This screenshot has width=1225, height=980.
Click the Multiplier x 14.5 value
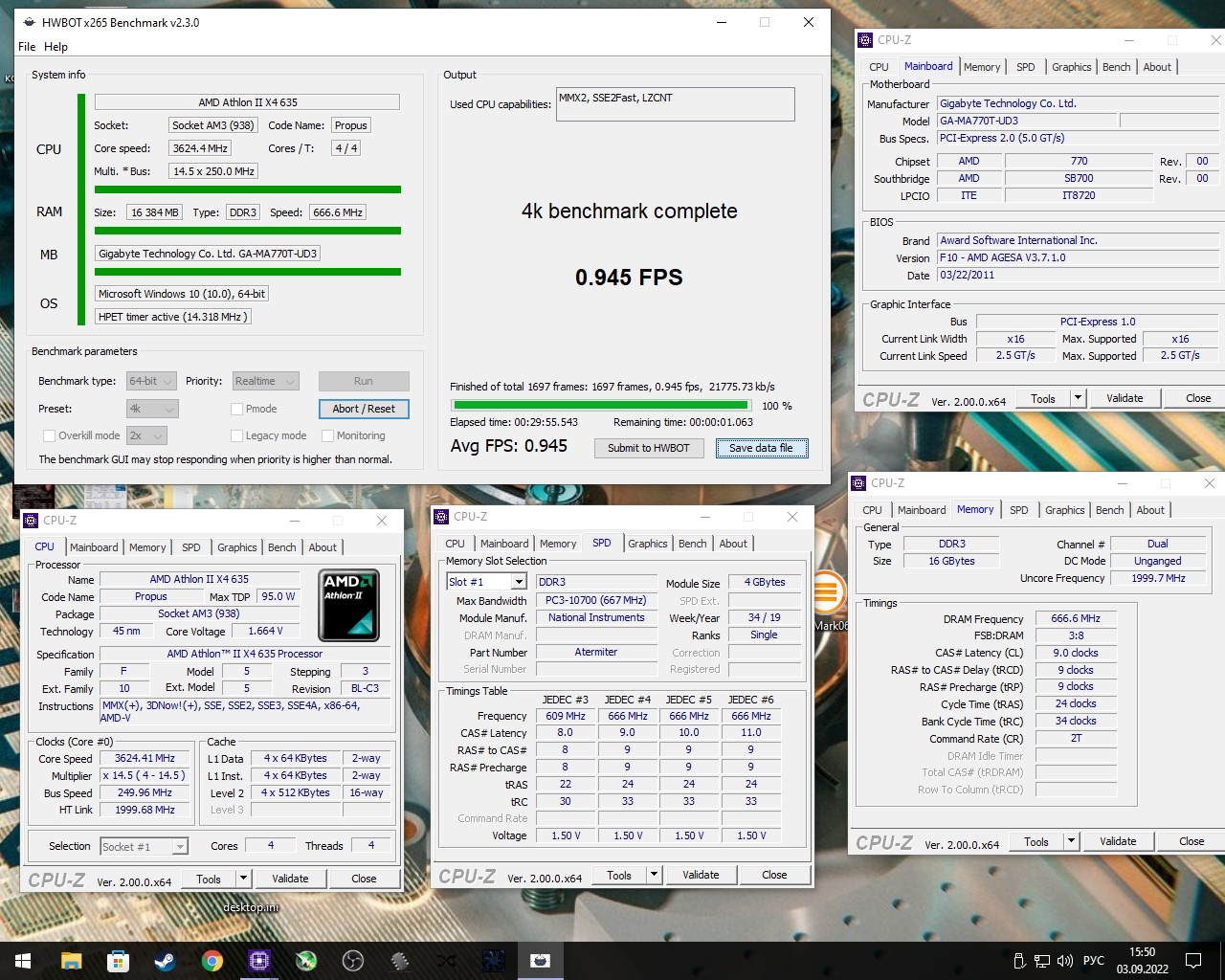[145, 776]
